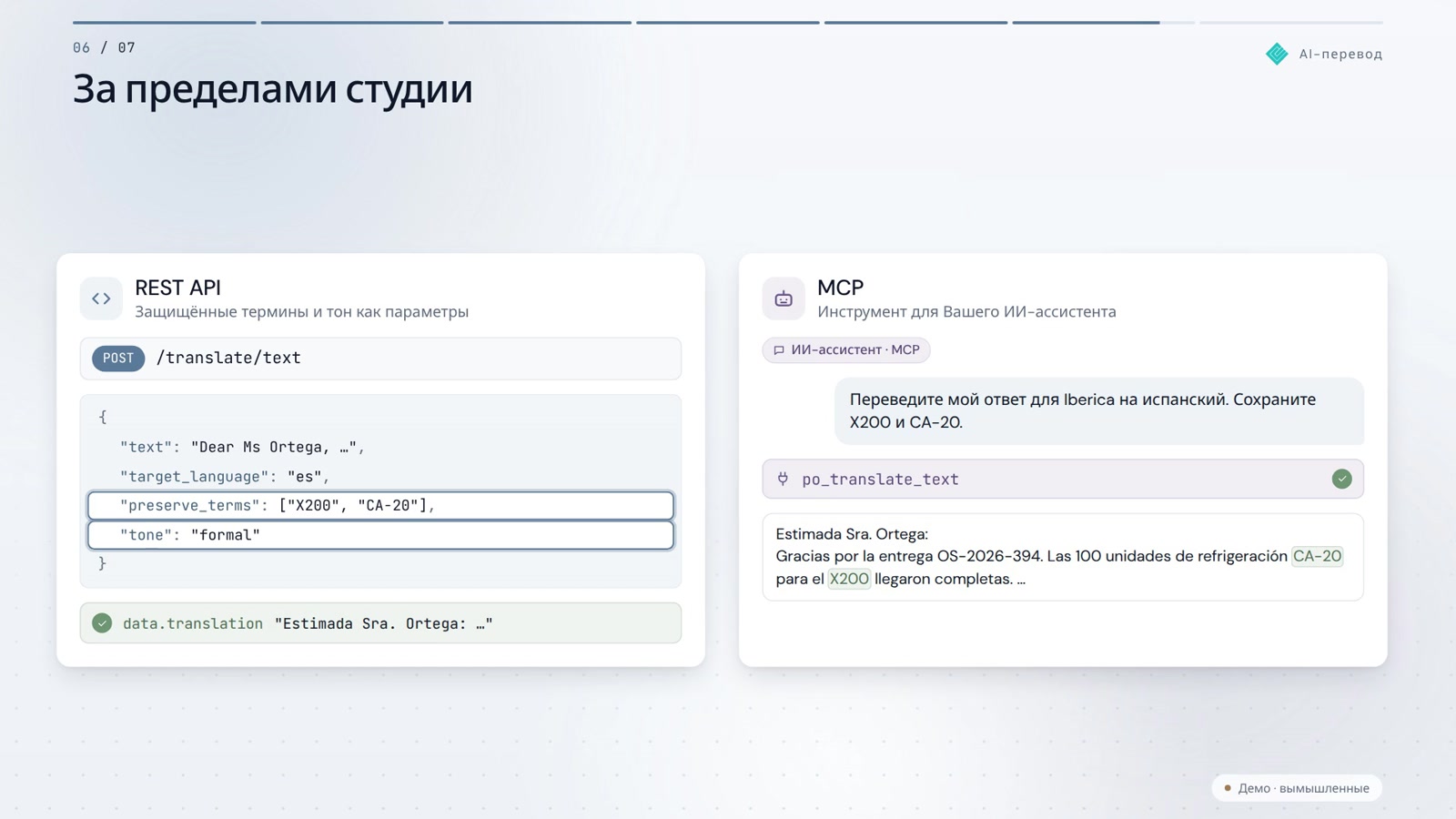Screen dimensions: 1456x819
Task: Select the "tone": "formal" highlighted line
Action: [x=380, y=535]
